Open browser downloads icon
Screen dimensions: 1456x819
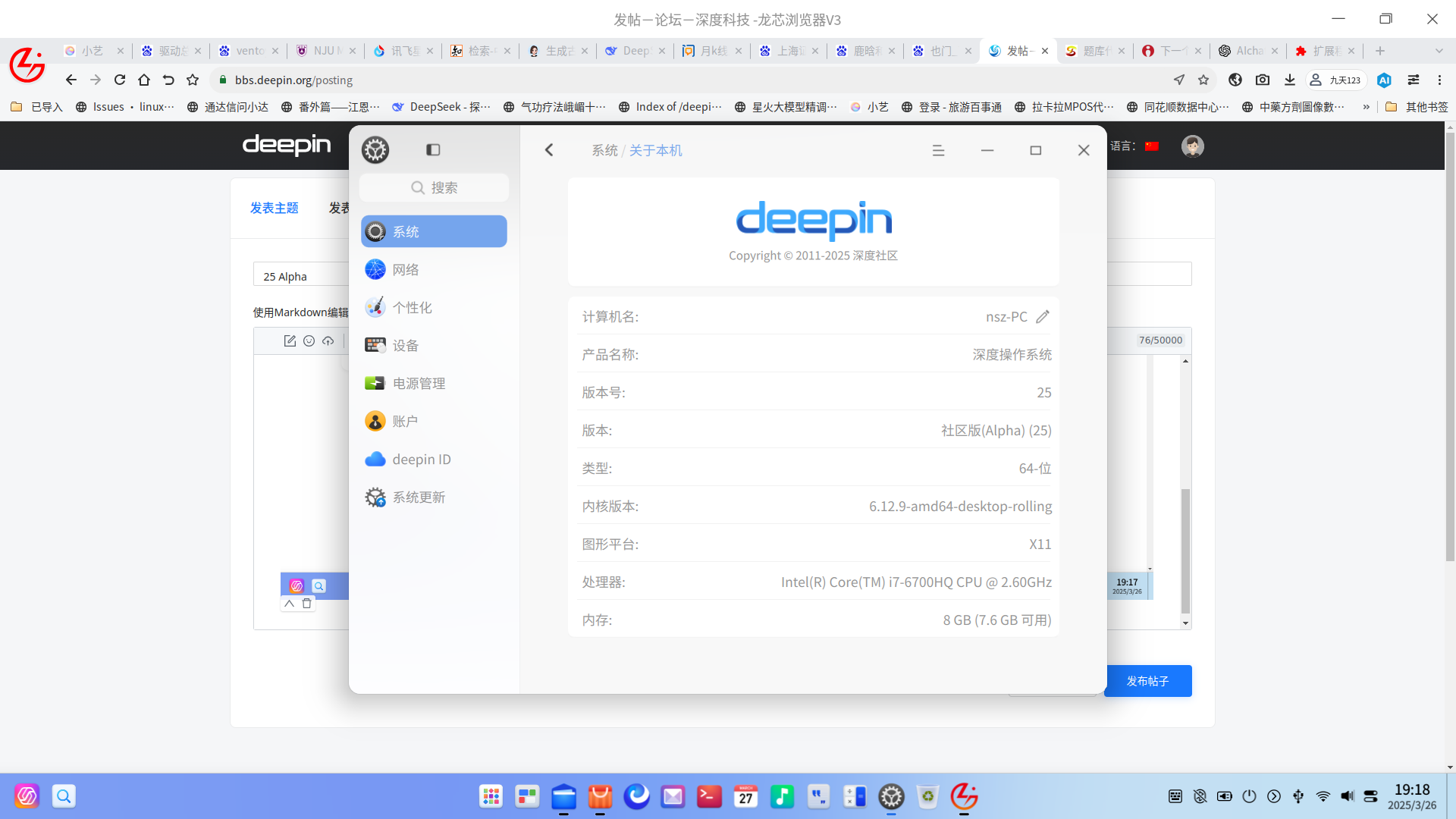point(1289,80)
